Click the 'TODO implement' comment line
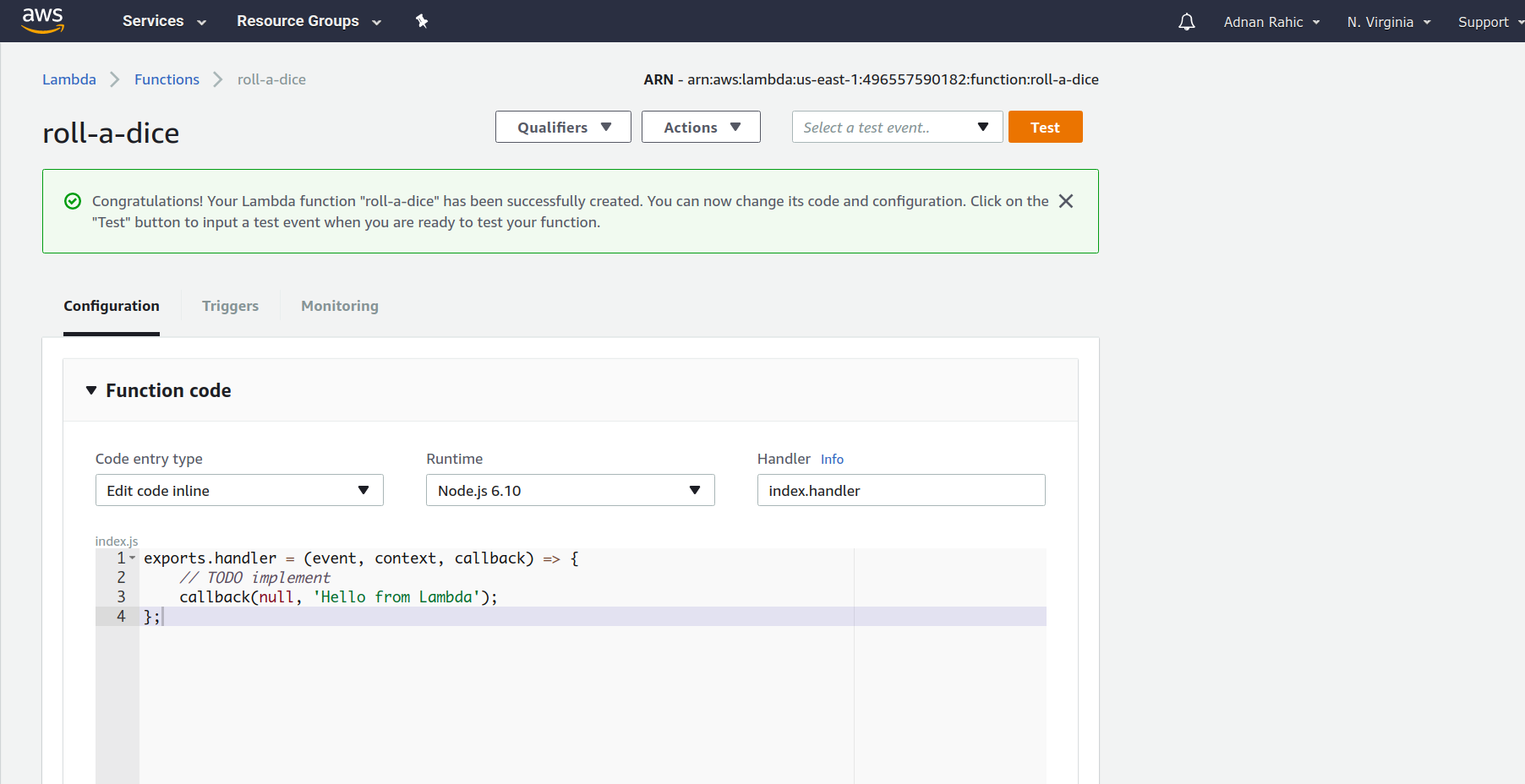Screen dimensions: 1525x784 coord(254,578)
